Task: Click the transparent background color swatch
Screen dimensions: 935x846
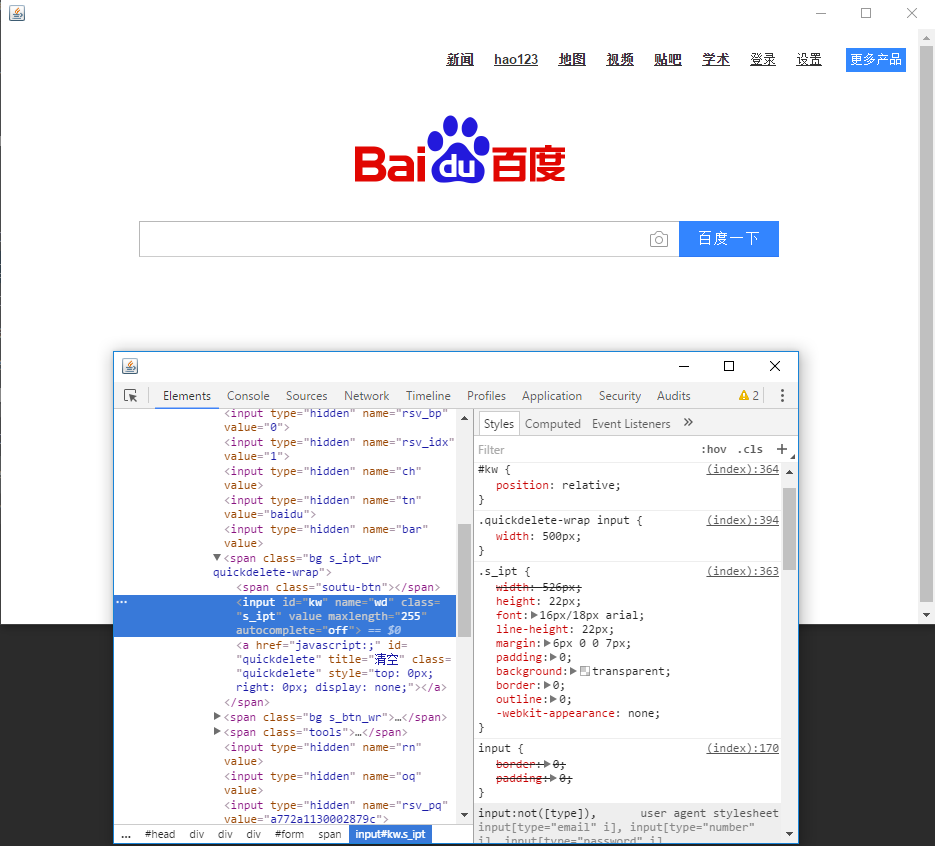Action: point(585,671)
